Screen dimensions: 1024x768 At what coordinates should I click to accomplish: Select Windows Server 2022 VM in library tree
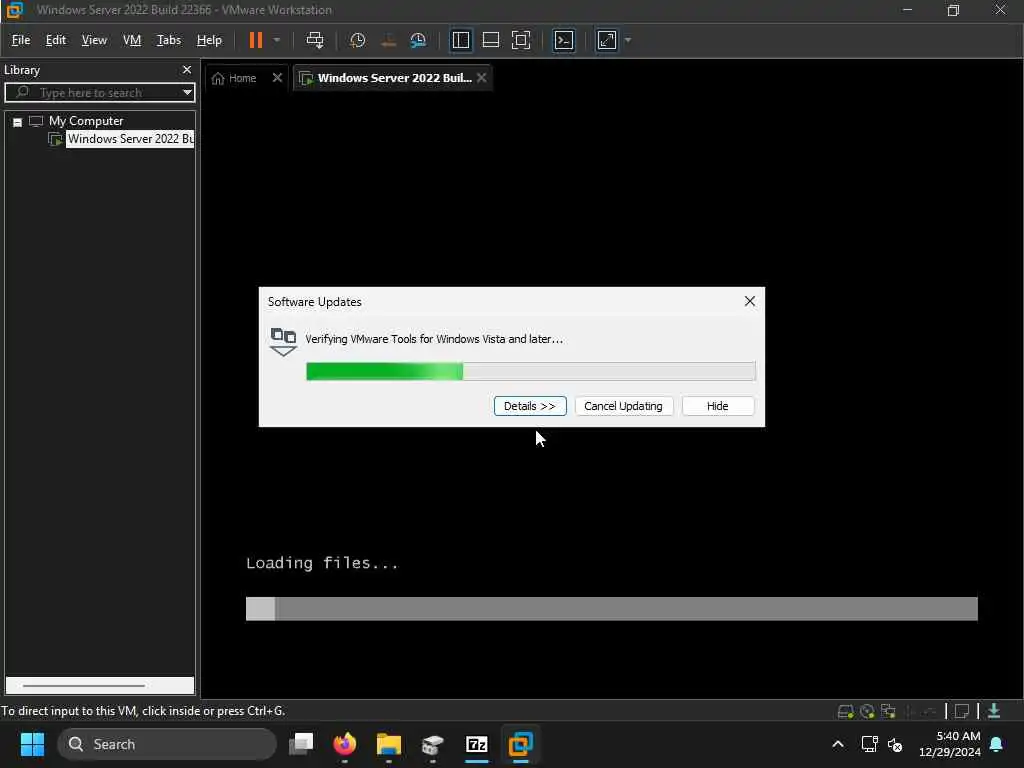(130, 139)
